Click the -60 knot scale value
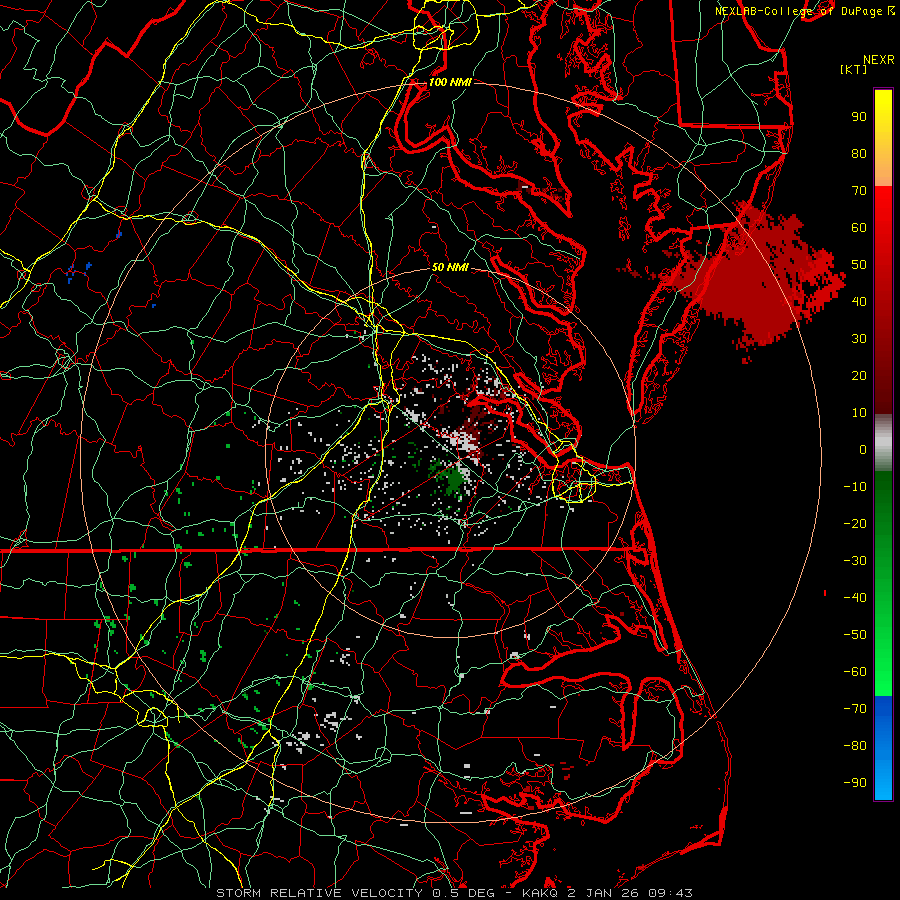The width and height of the screenshot is (900, 900). click(x=855, y=672)
